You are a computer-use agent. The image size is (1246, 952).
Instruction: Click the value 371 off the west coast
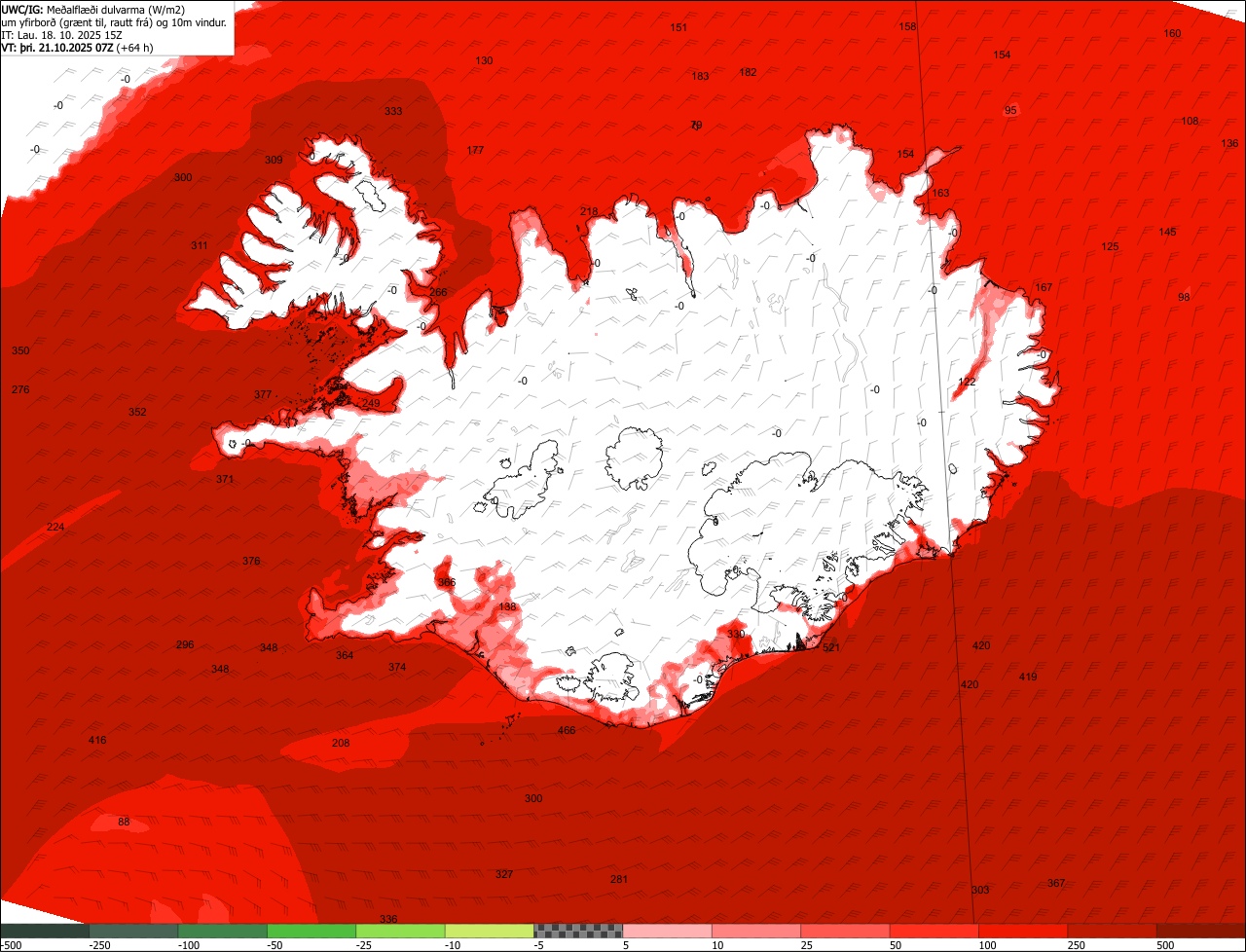click(225, 480)
